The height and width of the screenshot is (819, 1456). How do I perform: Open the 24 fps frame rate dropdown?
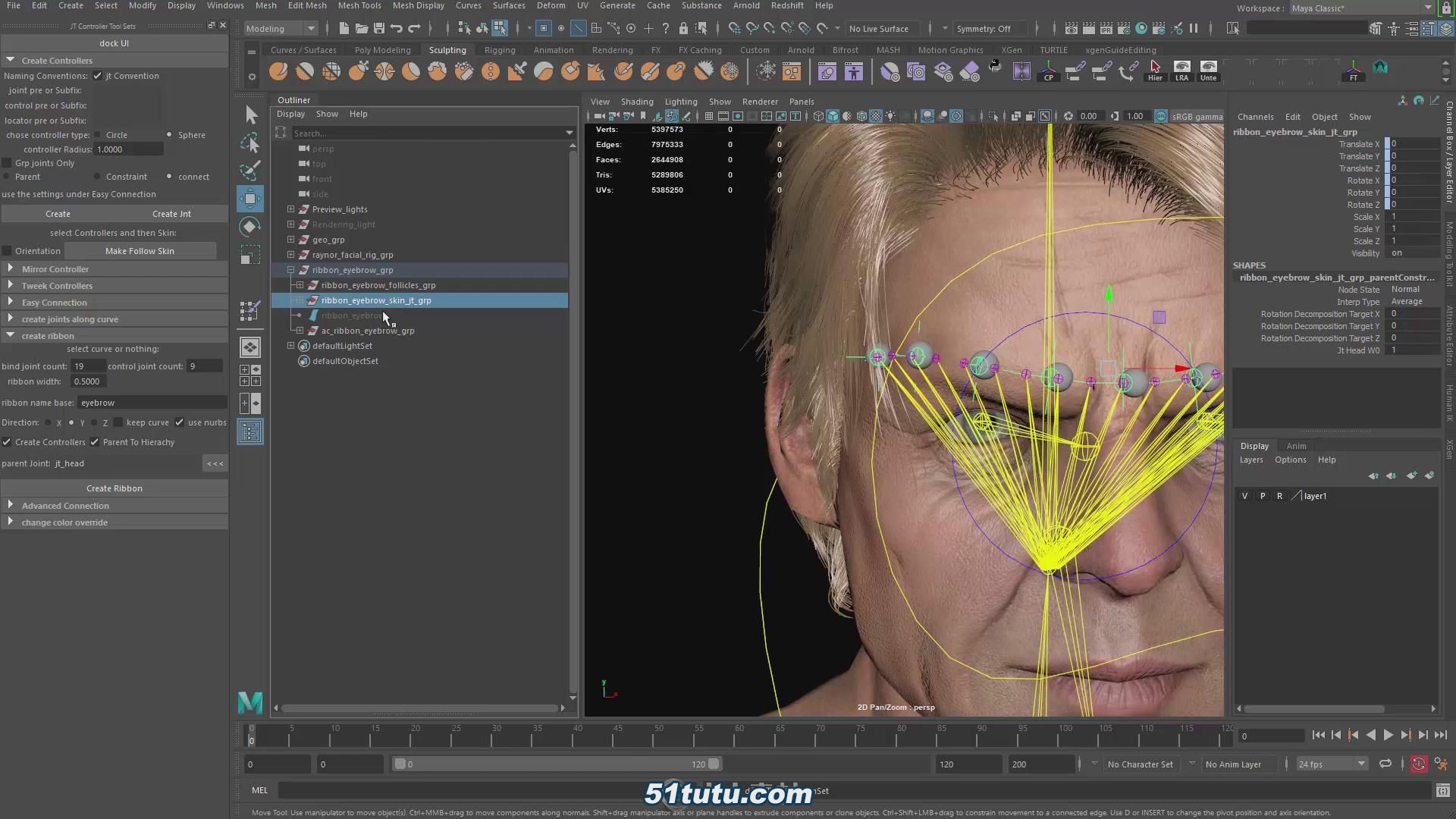coord(1332,764)
